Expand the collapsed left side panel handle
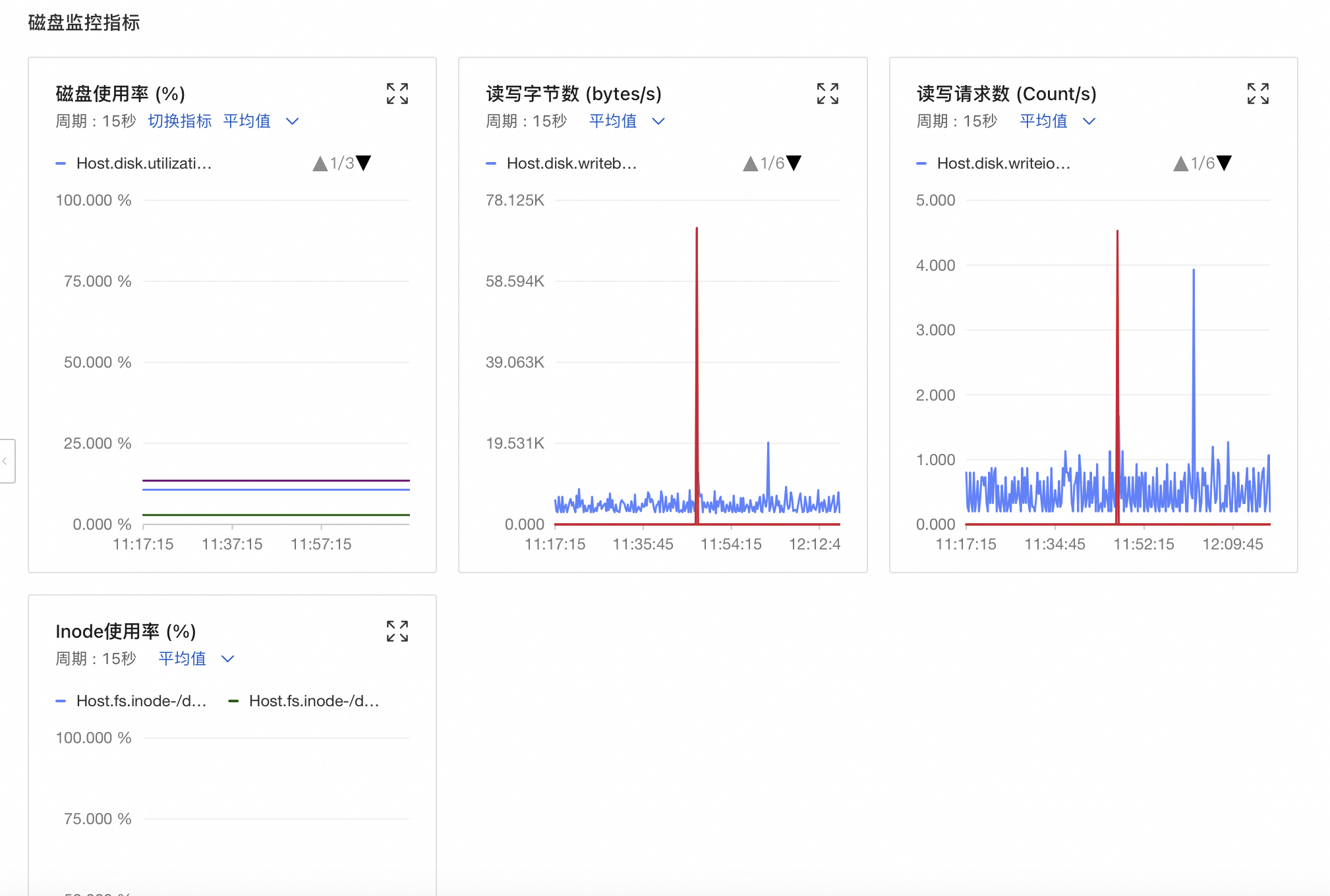 [x=6, y=461]
